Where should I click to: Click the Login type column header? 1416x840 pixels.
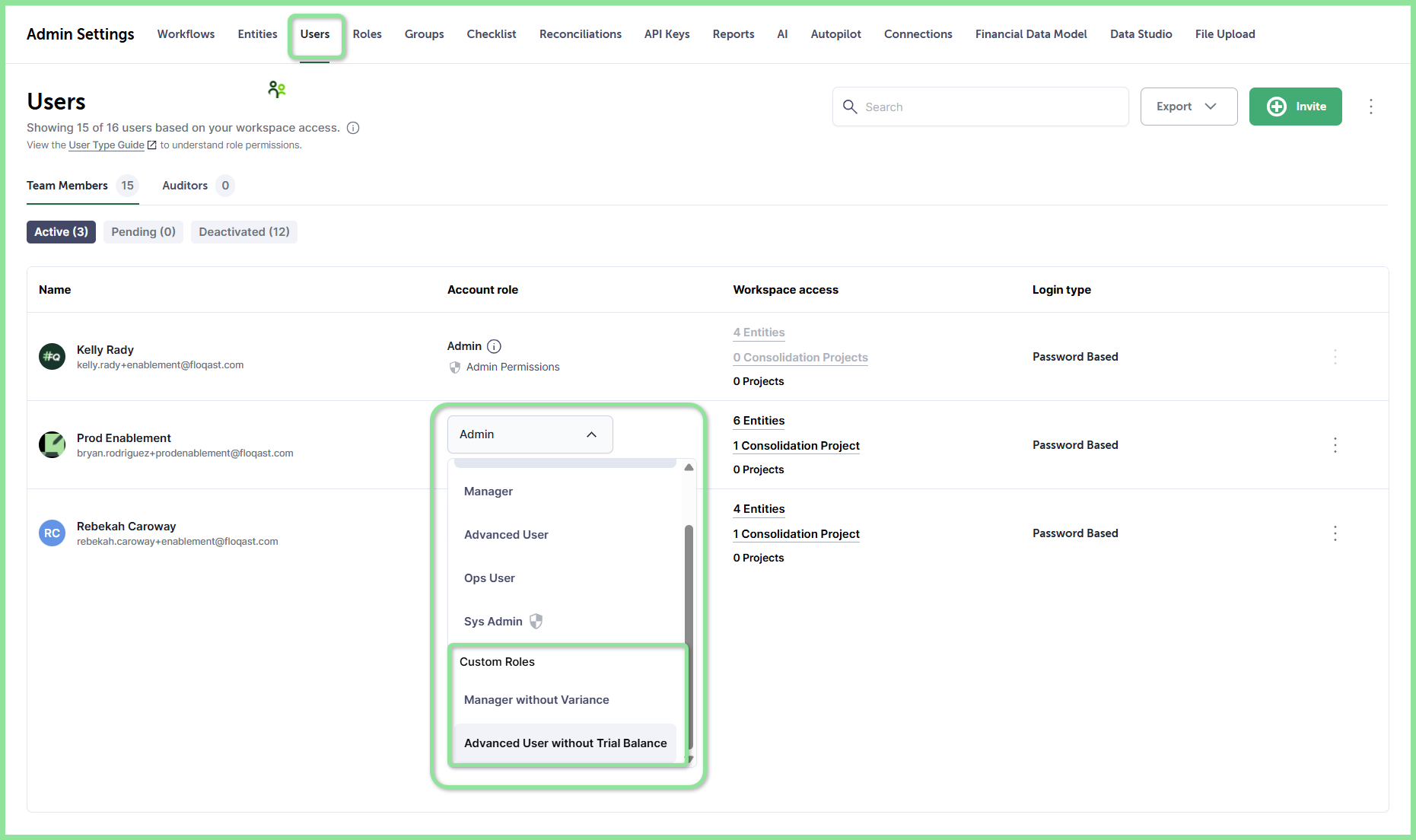(x=1061, y=290)
